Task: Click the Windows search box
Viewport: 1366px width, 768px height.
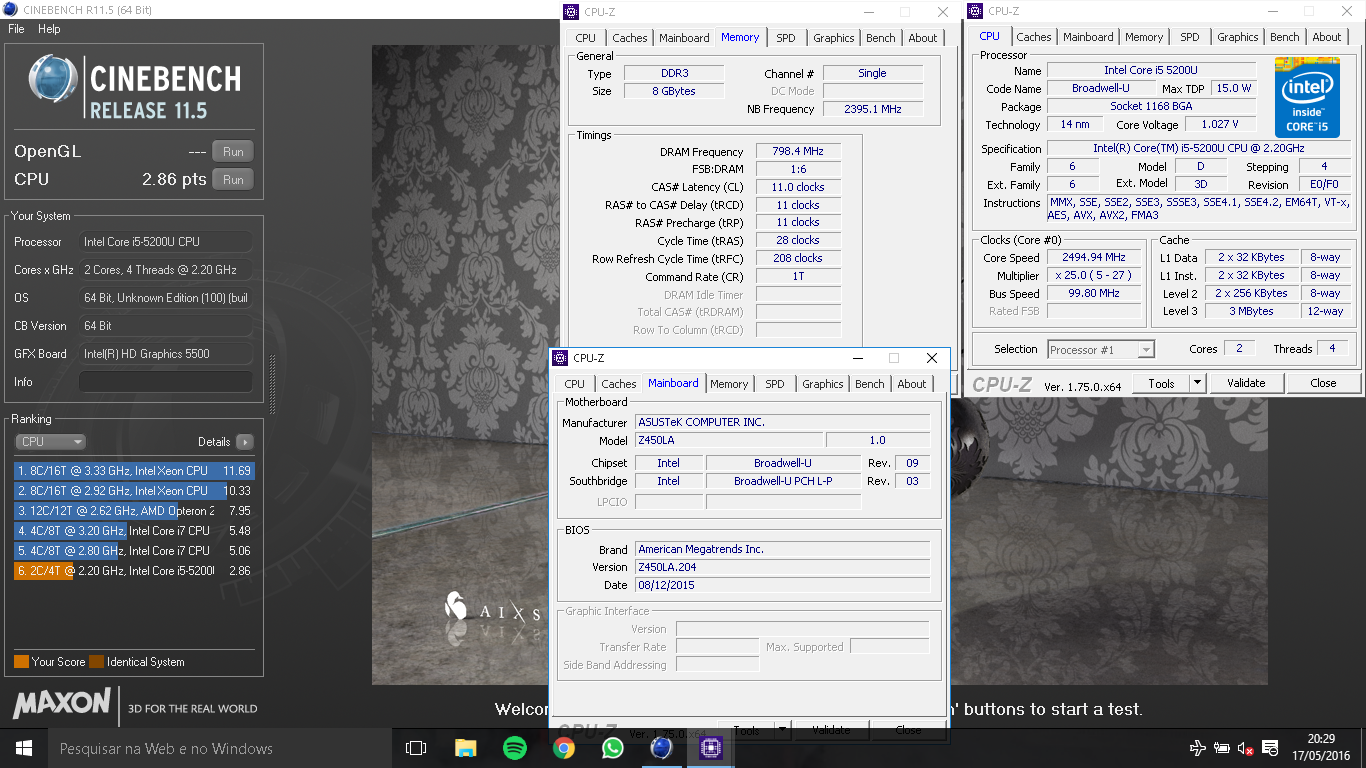Action: coord(220,748)
